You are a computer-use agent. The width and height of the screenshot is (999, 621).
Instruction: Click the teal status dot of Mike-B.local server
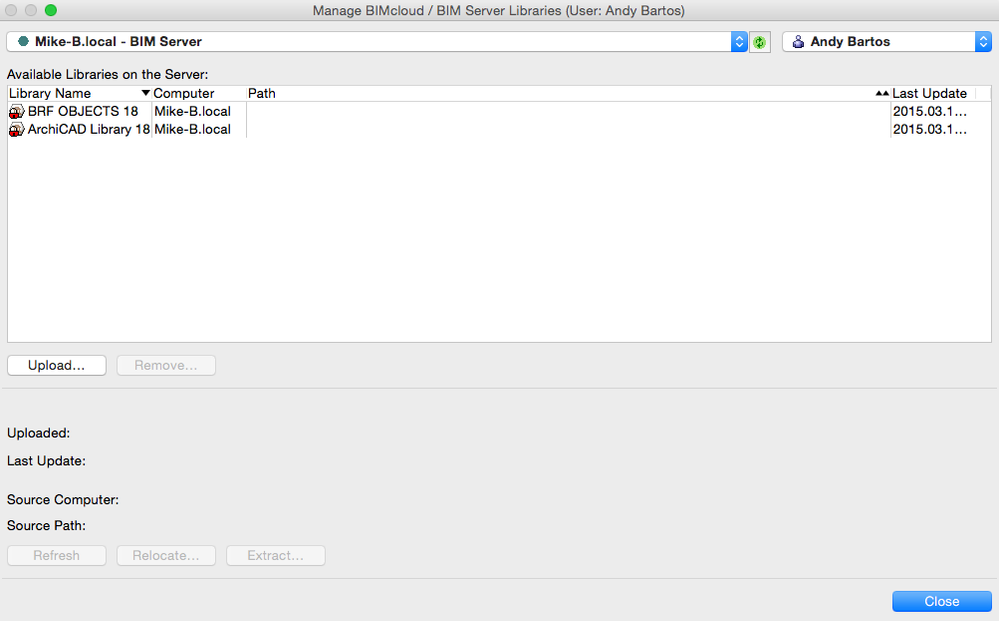point(24,41)
